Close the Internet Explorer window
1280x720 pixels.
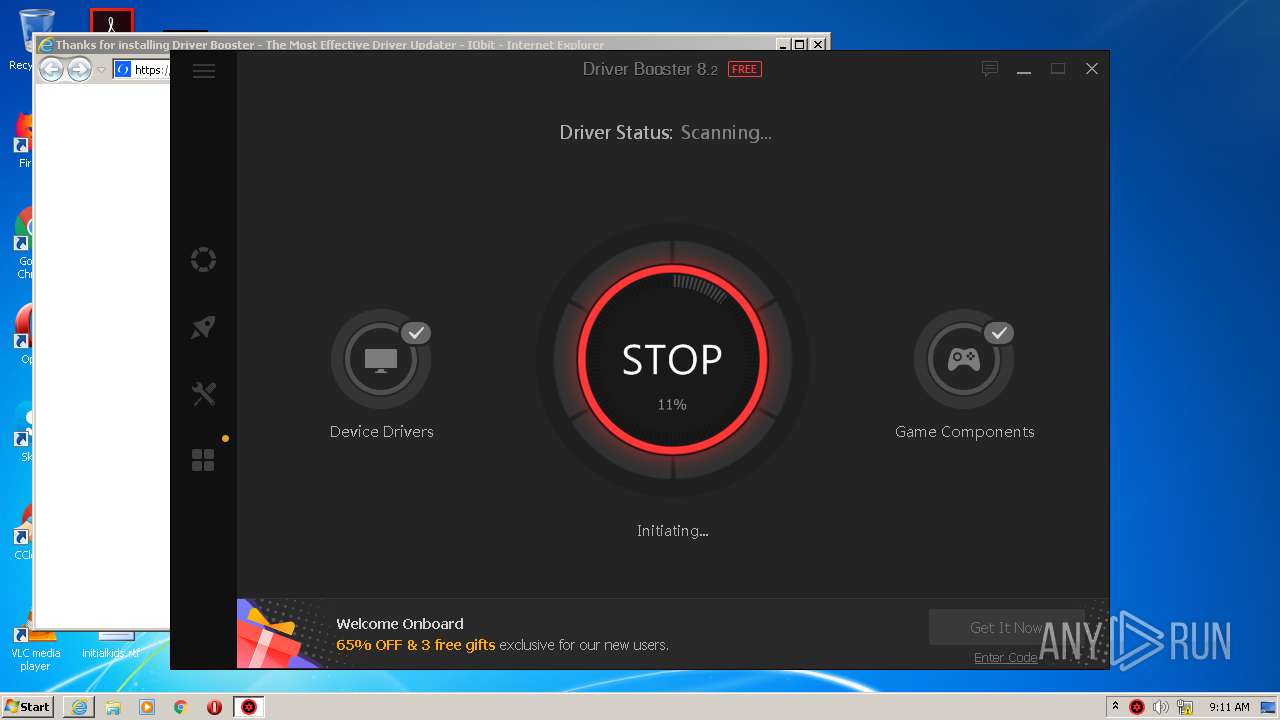pos(818,44)
